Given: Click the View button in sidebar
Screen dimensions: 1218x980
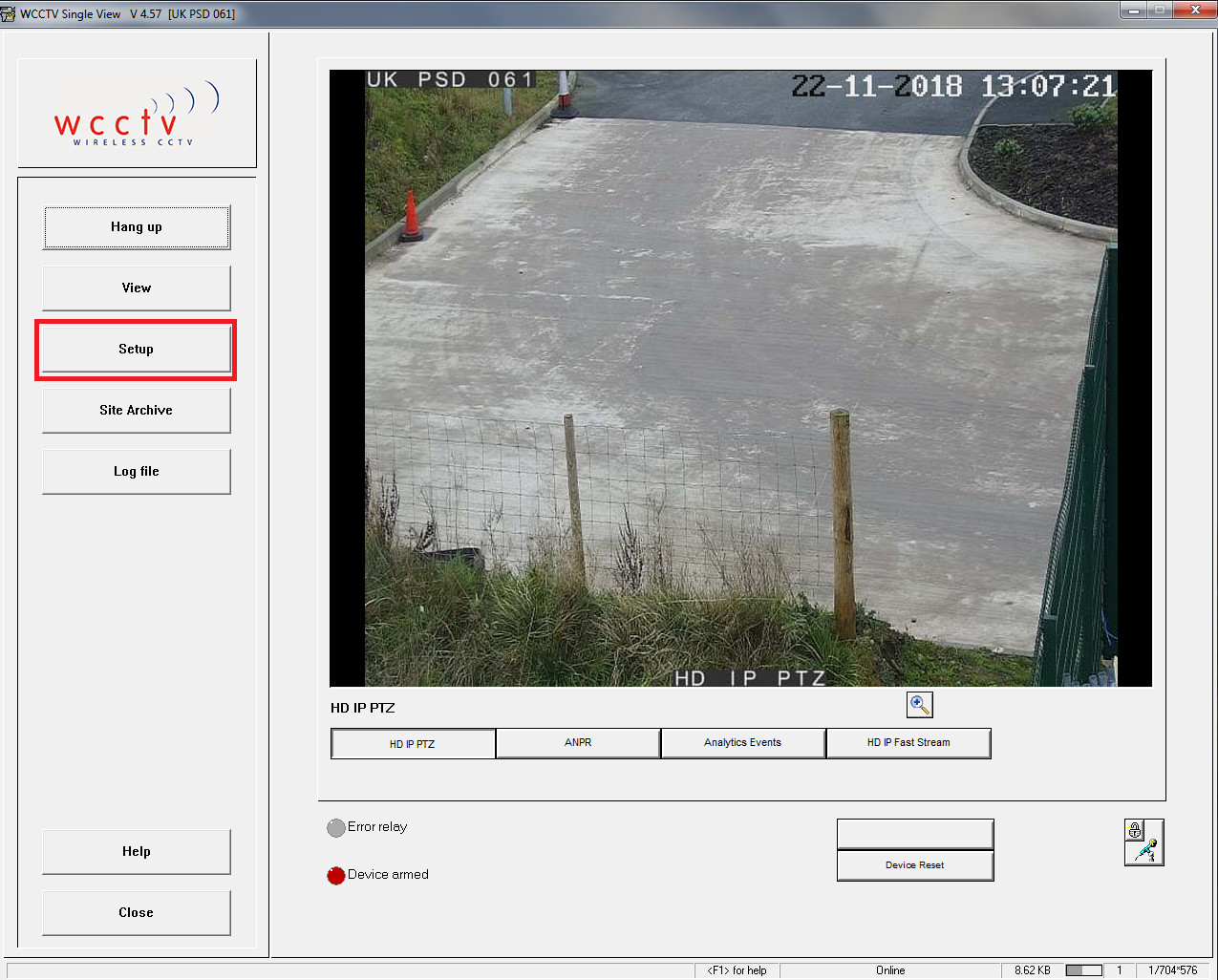Looking at the screenshot, I should (137, 288).
